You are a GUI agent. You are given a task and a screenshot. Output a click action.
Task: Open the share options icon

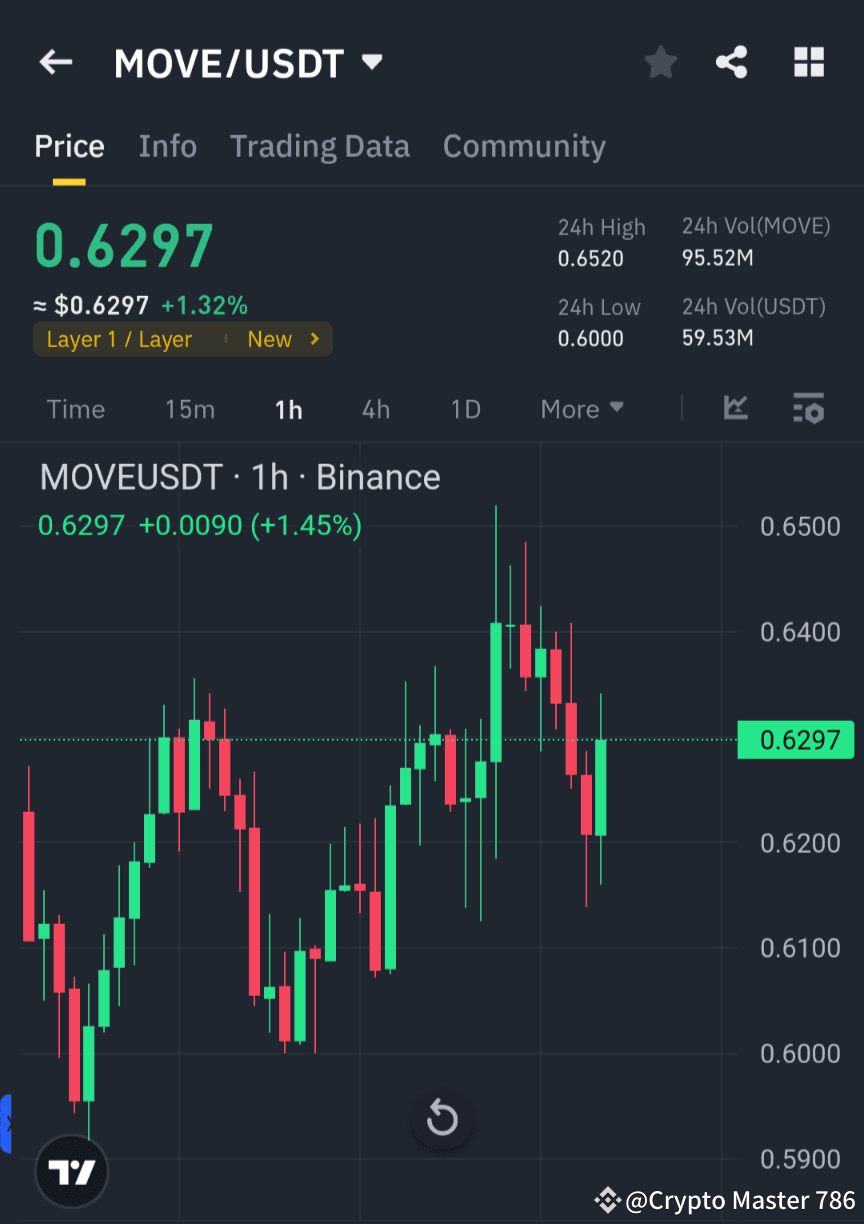click(x=732, y=62)
